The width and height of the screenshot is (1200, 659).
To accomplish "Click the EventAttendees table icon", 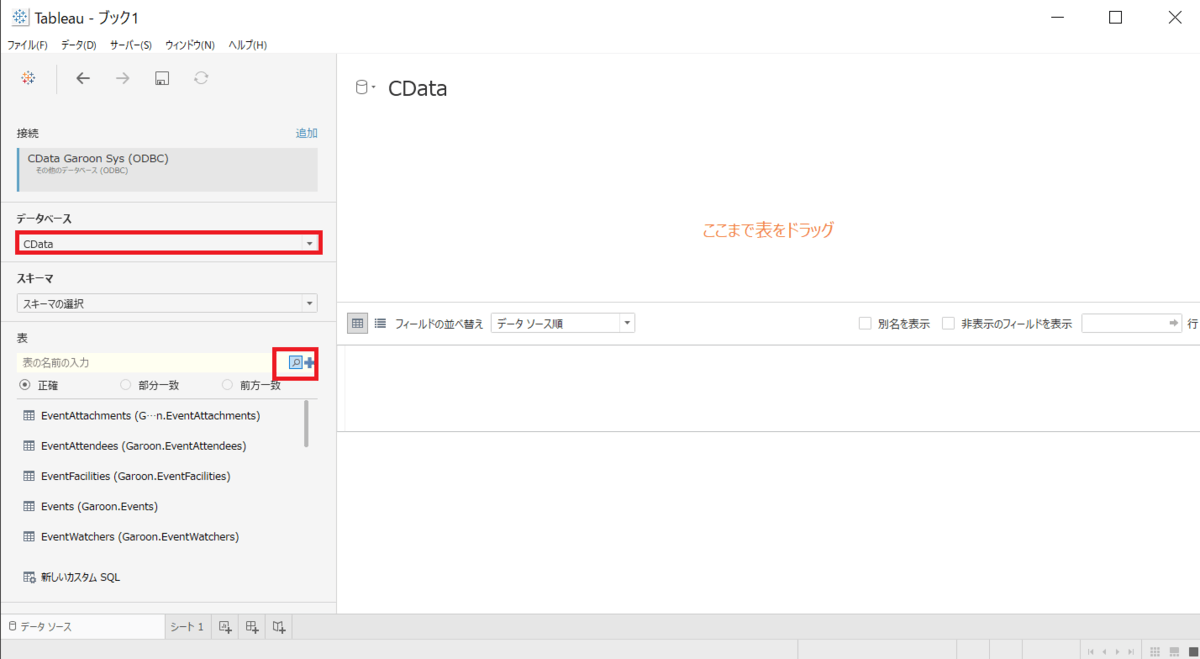I will pos(29,445).
